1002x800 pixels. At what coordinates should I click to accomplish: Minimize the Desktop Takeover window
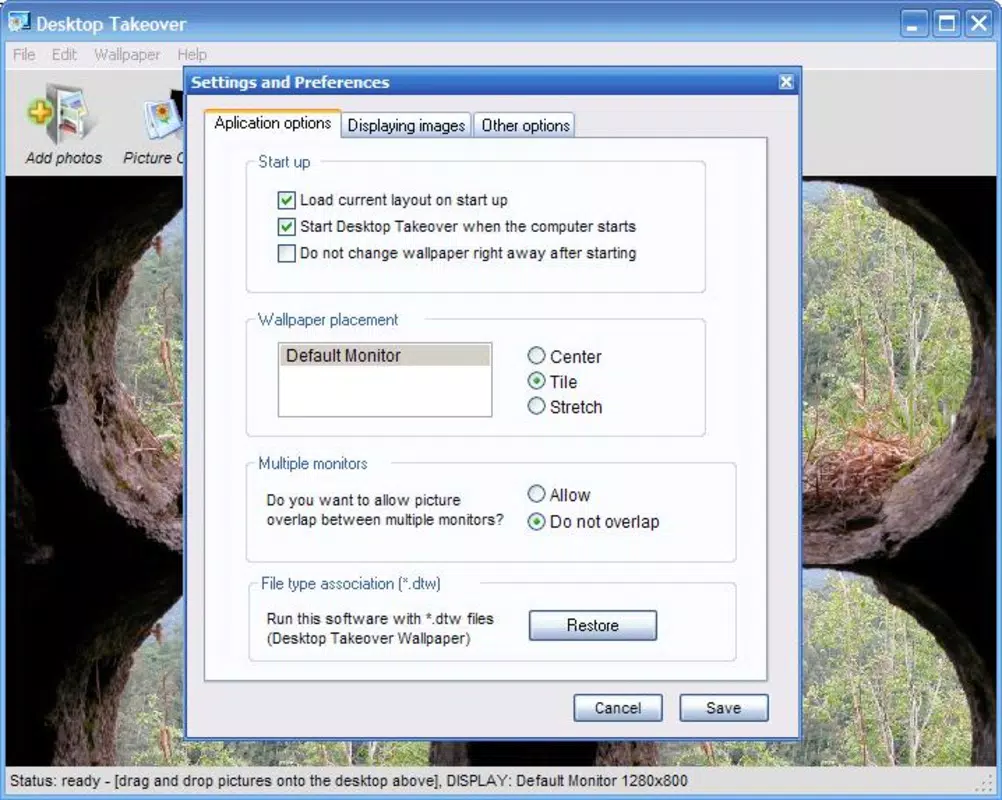pos(914,24)
